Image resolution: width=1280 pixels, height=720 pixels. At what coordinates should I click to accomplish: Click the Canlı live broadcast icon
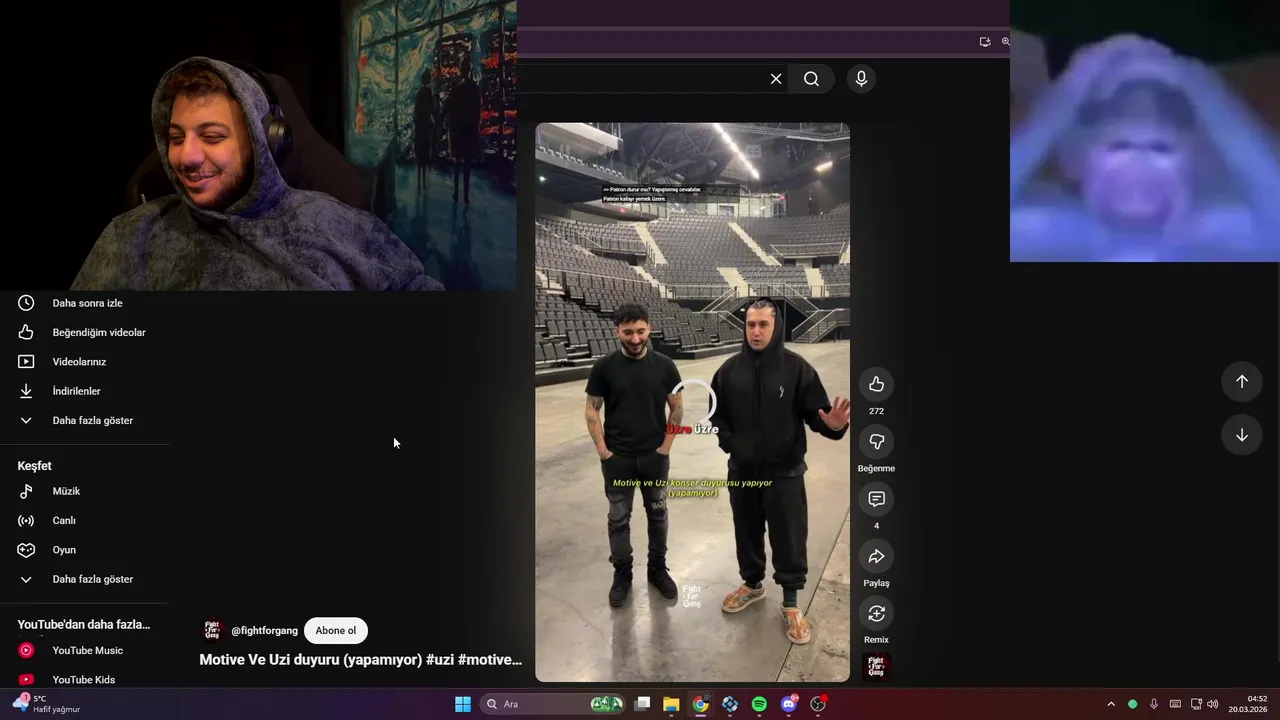[26, 520]
